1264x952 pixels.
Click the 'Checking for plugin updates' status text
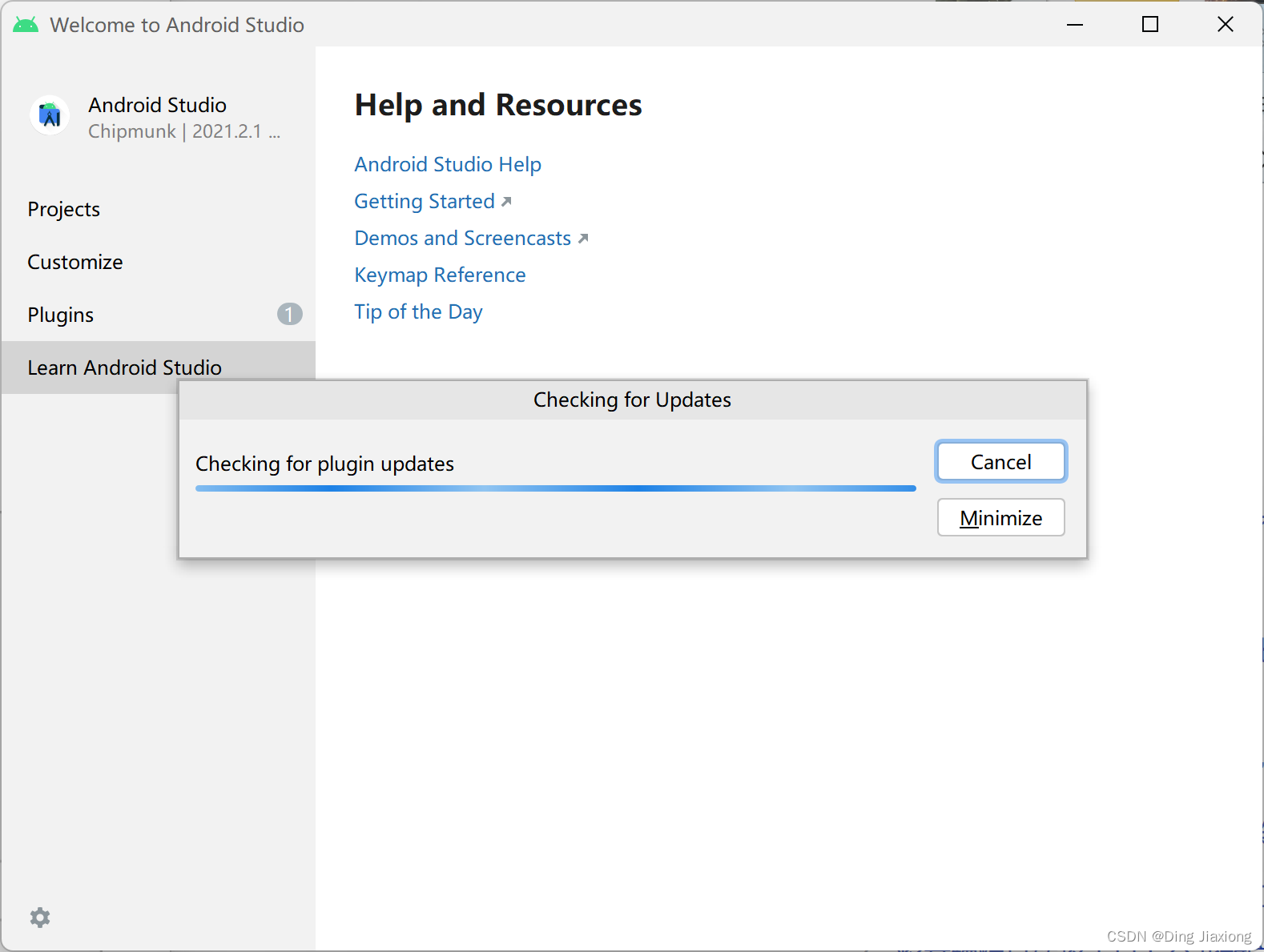[x=324, y=464]
